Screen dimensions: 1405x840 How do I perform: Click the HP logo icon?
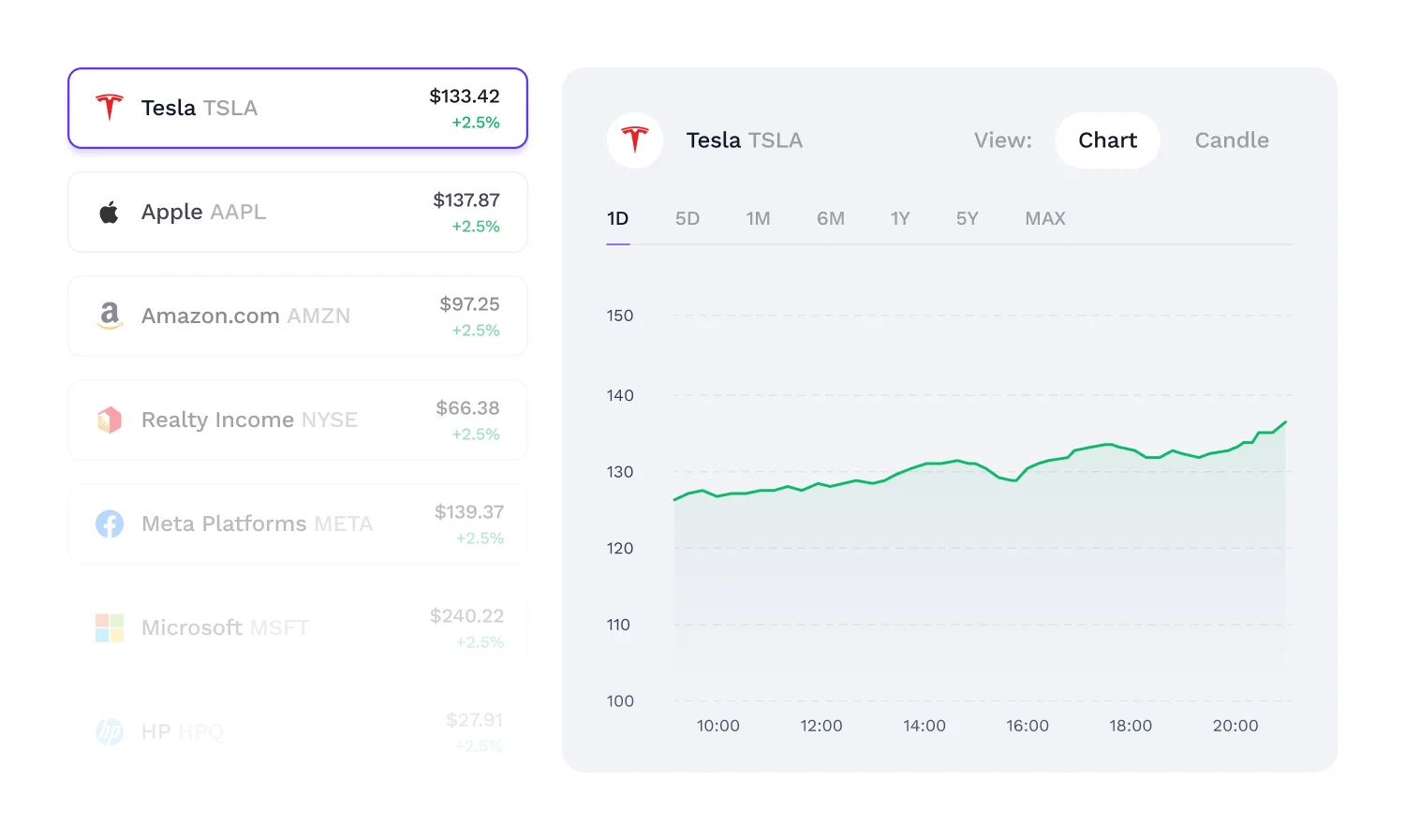(x=110, y=731)
